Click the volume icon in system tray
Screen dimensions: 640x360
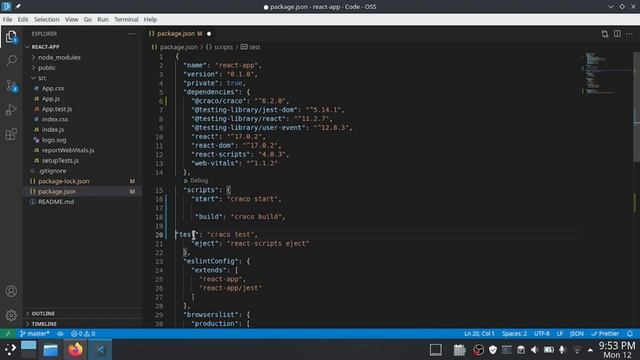535,350
